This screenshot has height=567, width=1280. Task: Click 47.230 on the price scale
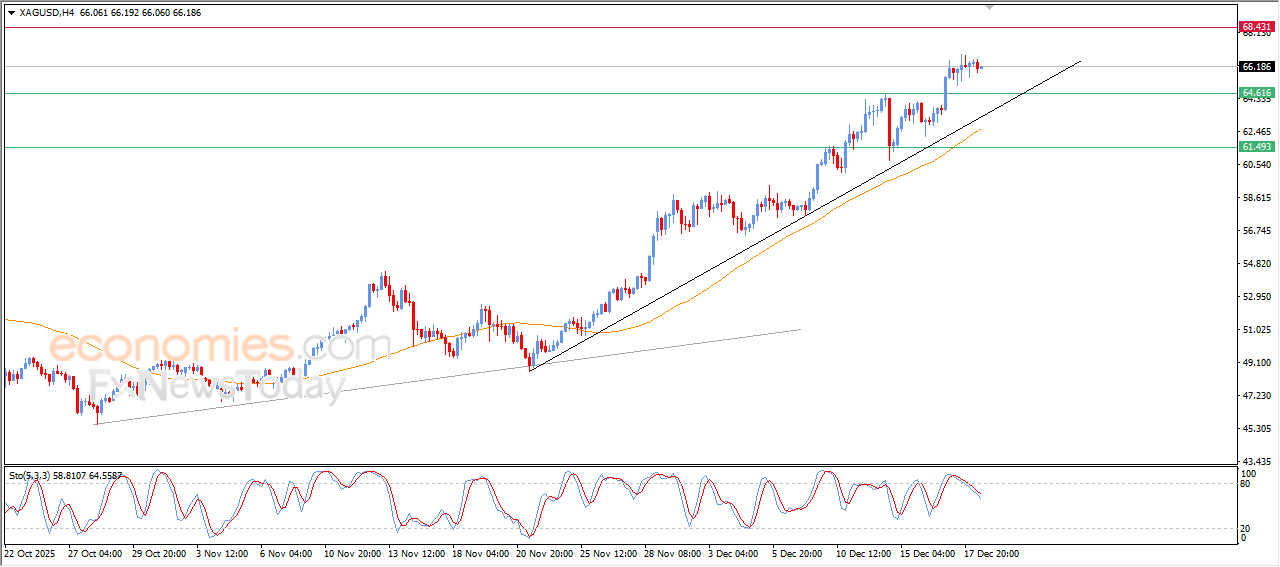point(1256,396)
